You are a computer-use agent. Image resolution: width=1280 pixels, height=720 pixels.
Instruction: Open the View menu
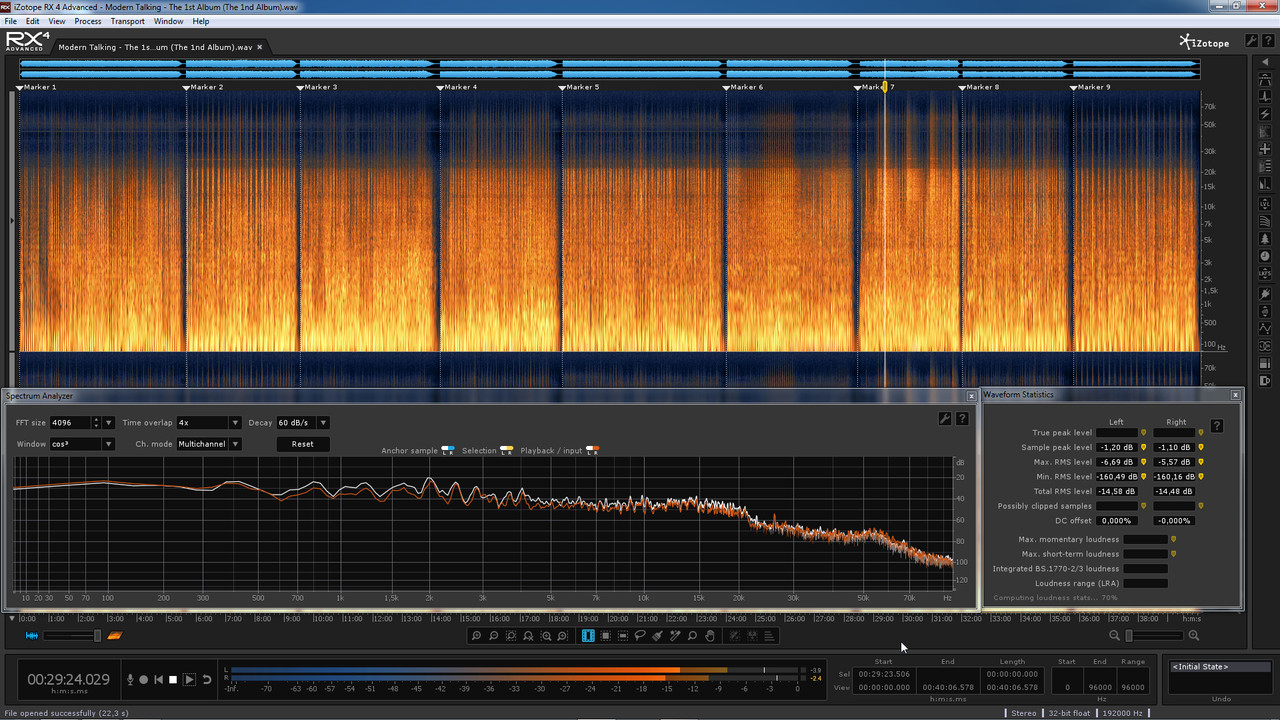(x=57, y=21)
